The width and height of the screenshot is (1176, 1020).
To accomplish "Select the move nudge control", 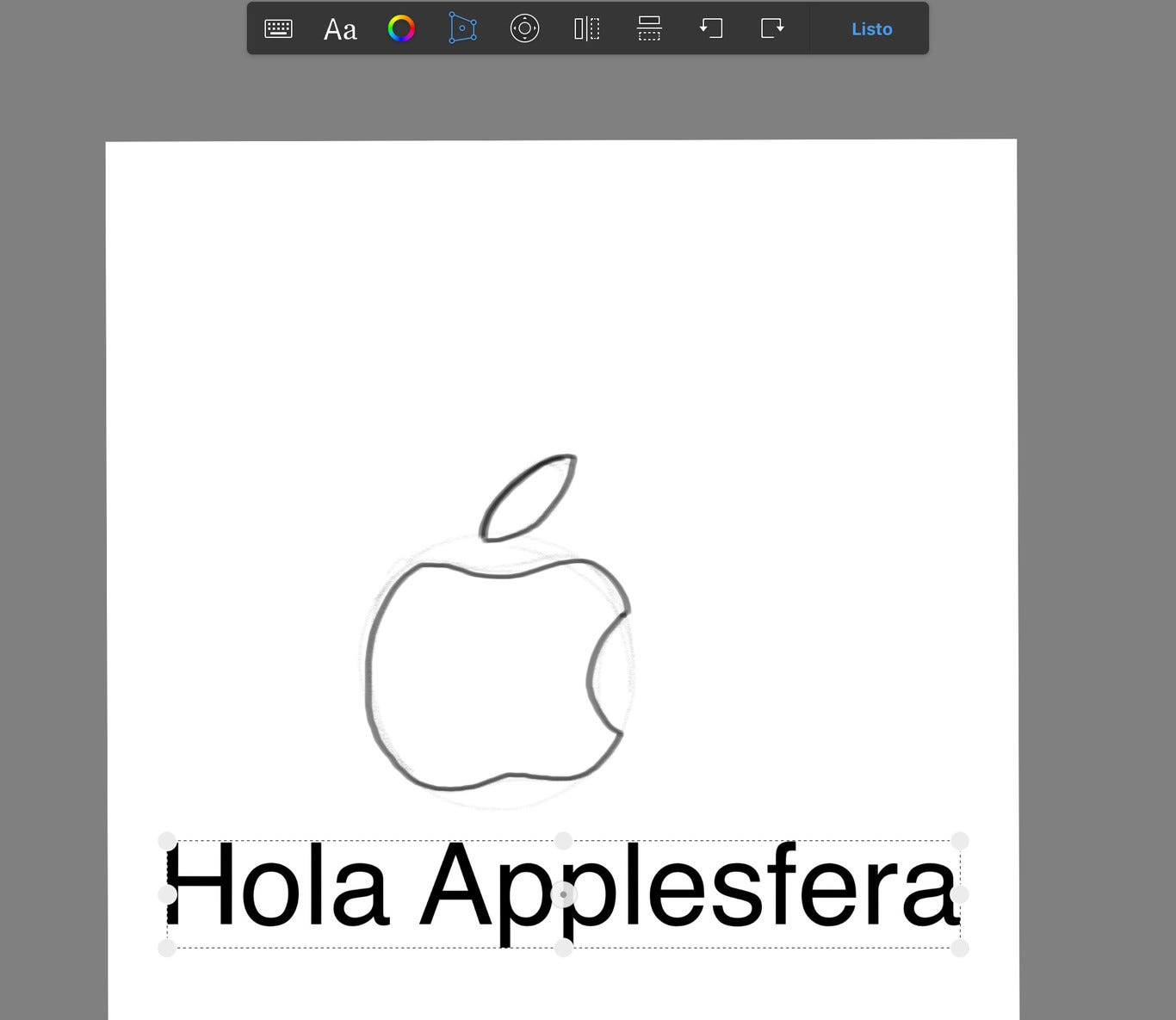I will (x=524, y=28).
